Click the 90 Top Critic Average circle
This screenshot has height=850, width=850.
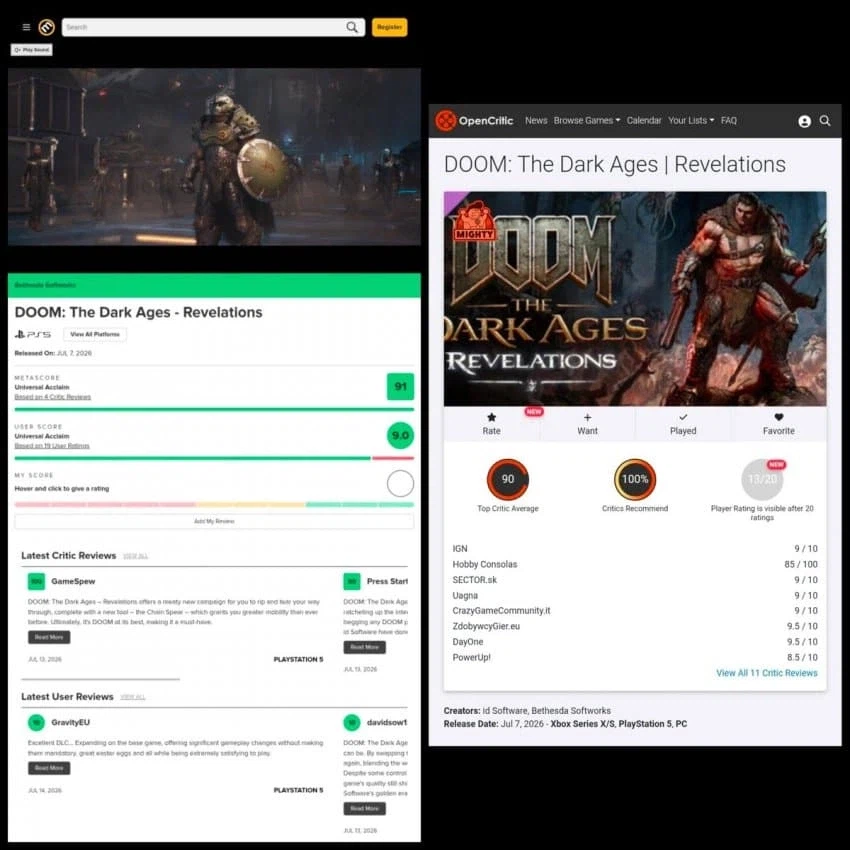(507, 479)
